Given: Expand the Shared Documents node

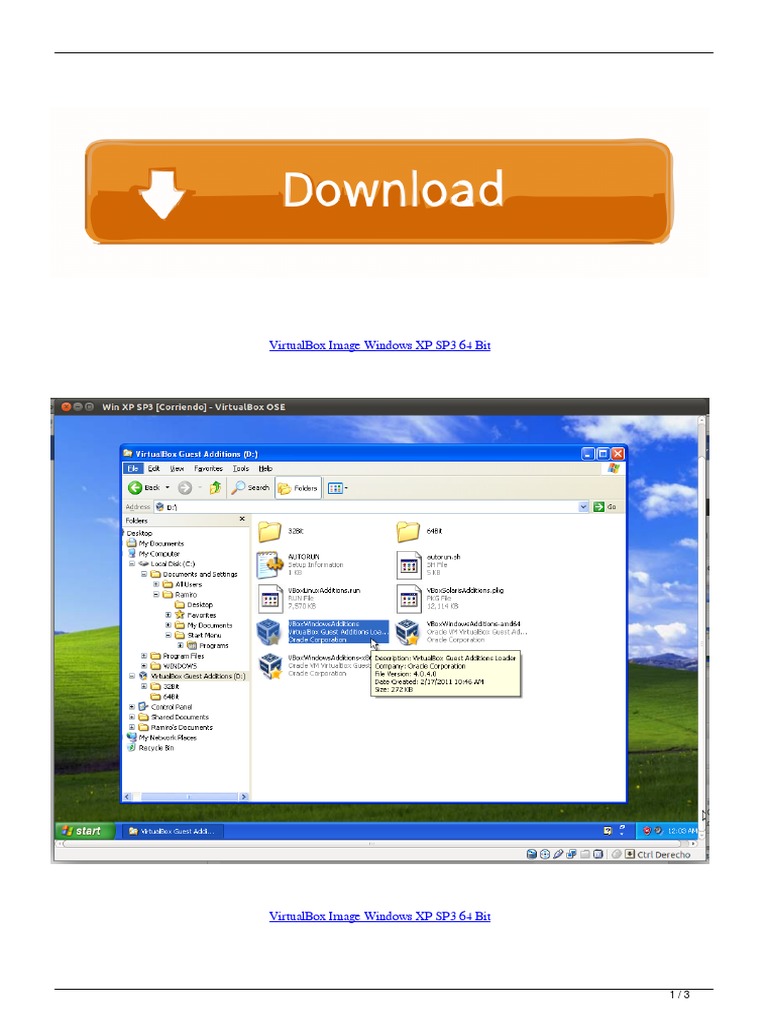Looking at the screenshot, I should click(x=132, y=717).
